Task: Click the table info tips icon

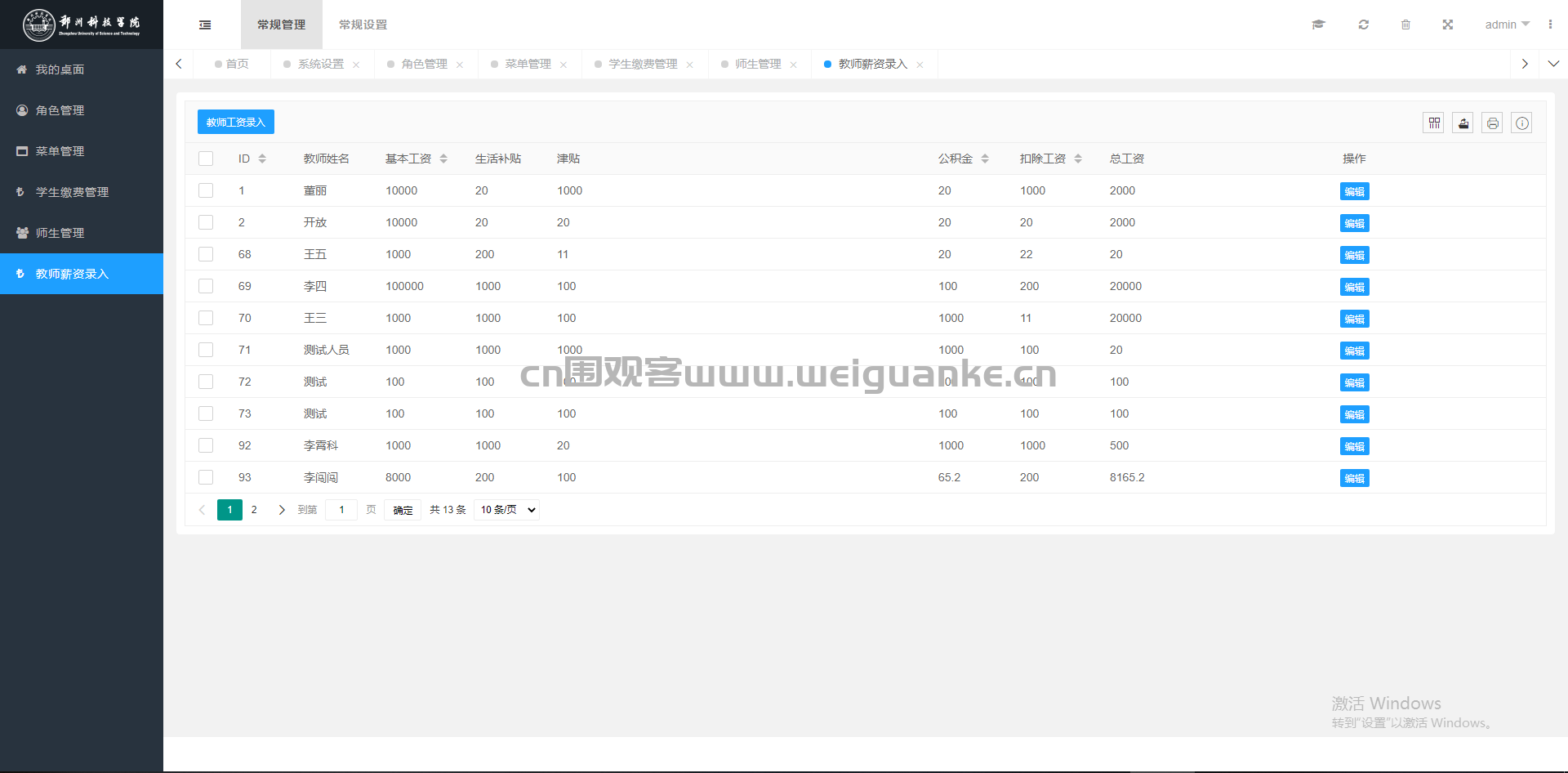Action: click(1522, 123)
